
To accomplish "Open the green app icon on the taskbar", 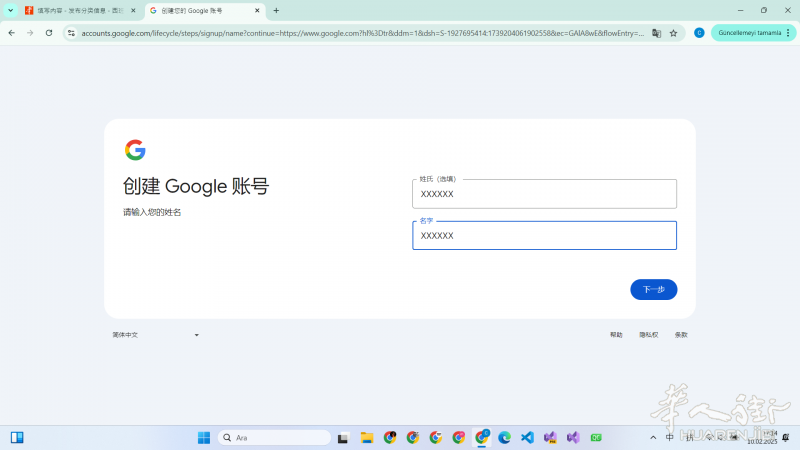I will (x=596, y=438).
